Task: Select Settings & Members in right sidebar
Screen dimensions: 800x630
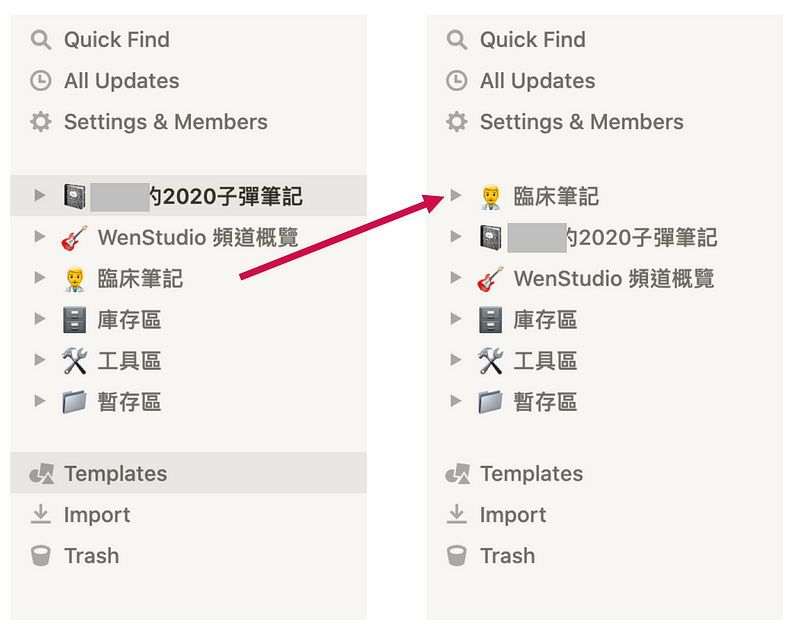Action: pos(582,122)
